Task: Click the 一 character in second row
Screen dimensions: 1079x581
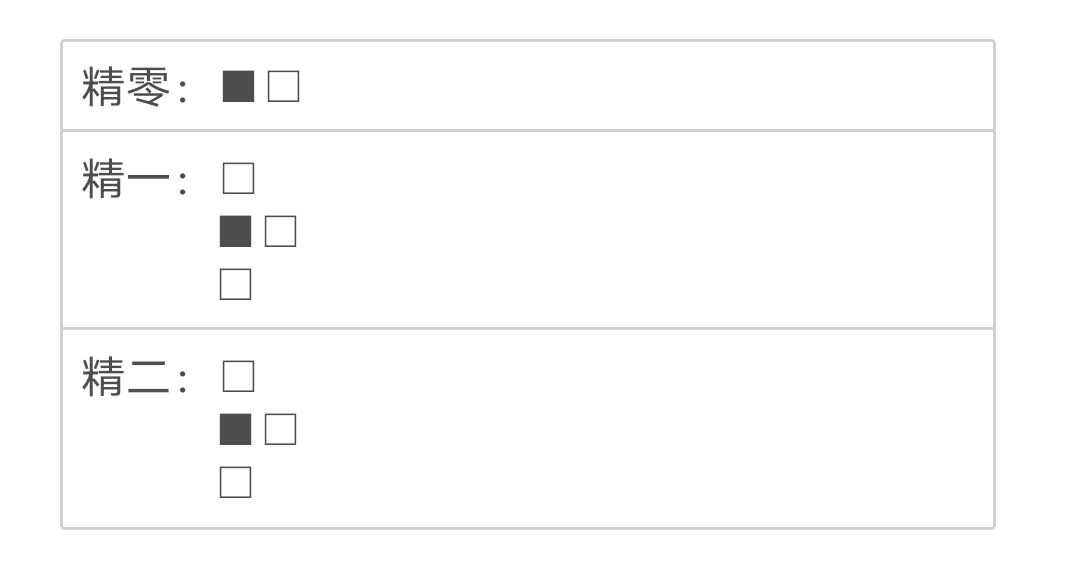Action: [x=144, y=181]
